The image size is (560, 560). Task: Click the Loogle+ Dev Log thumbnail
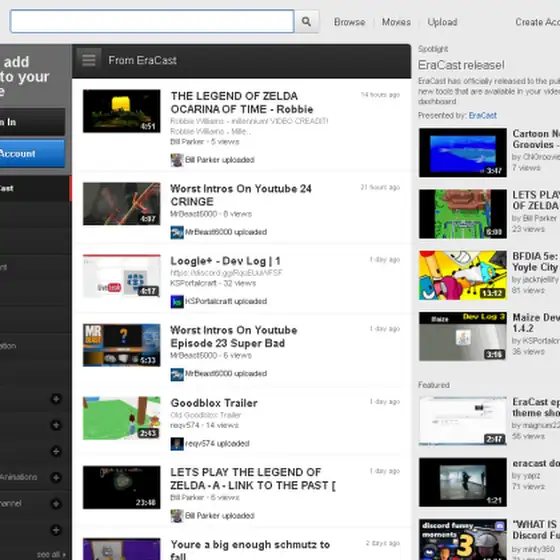click(x=121, y=276)
